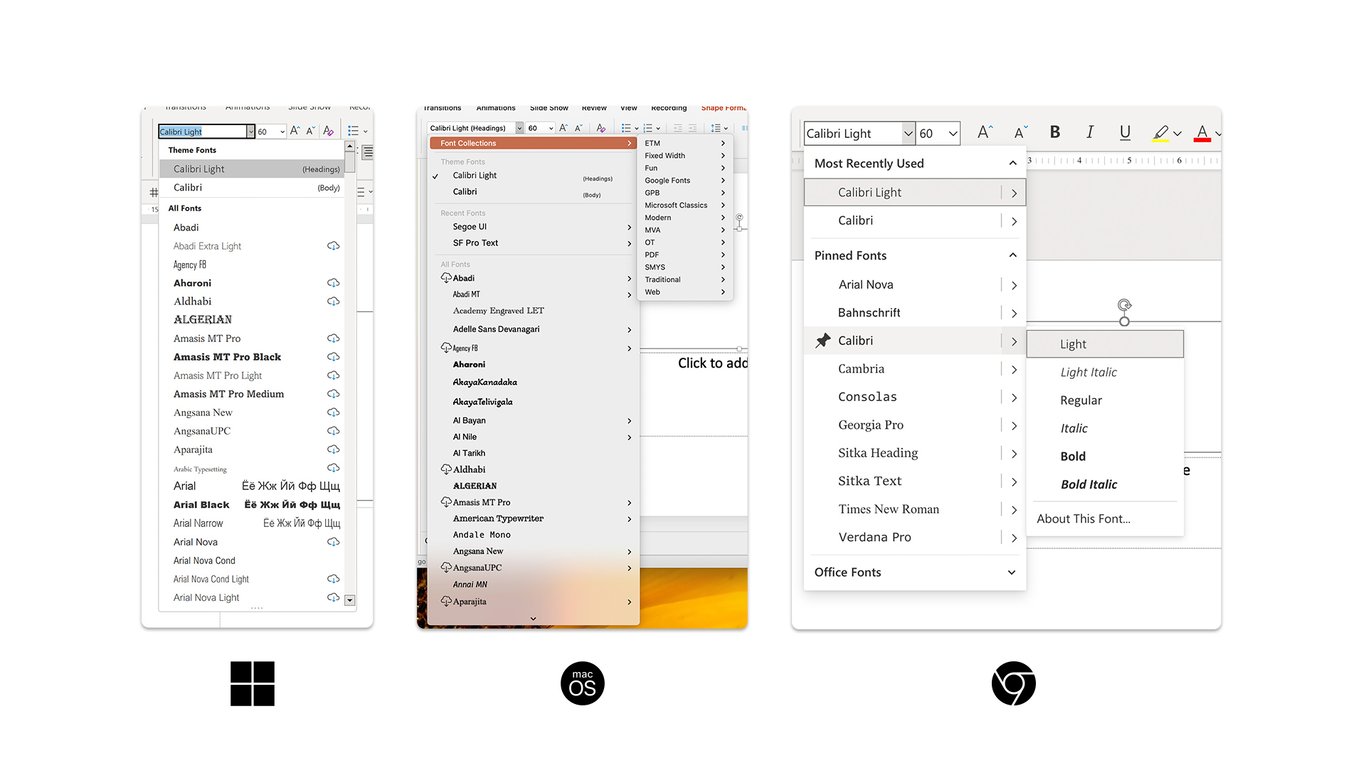Image resolution: width=1366 pixels, height=768 pixels.
Task: Click the numbered list icon in macOS toolbar
Action: (x=649, y=128)
